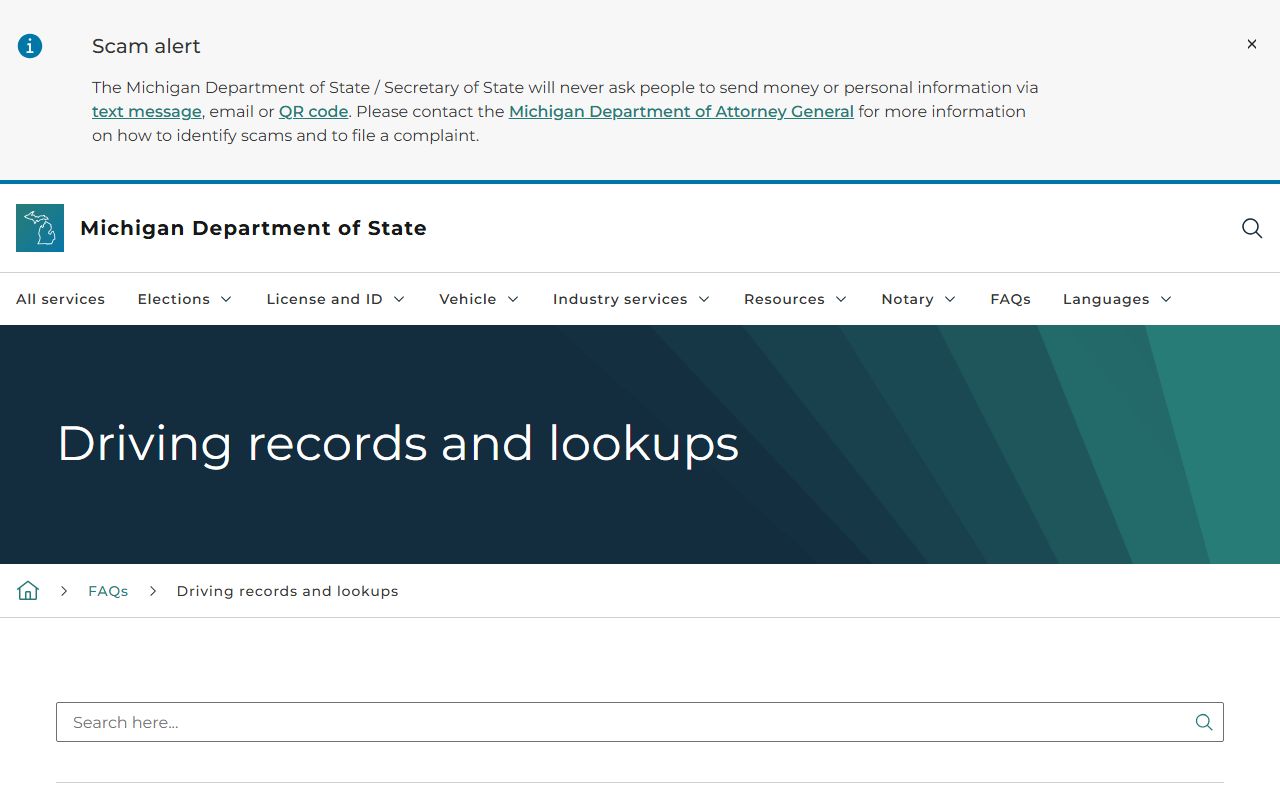Open the QR code link
The height and width of the screenshot is (800, 1280).
[x=313, y=111]
